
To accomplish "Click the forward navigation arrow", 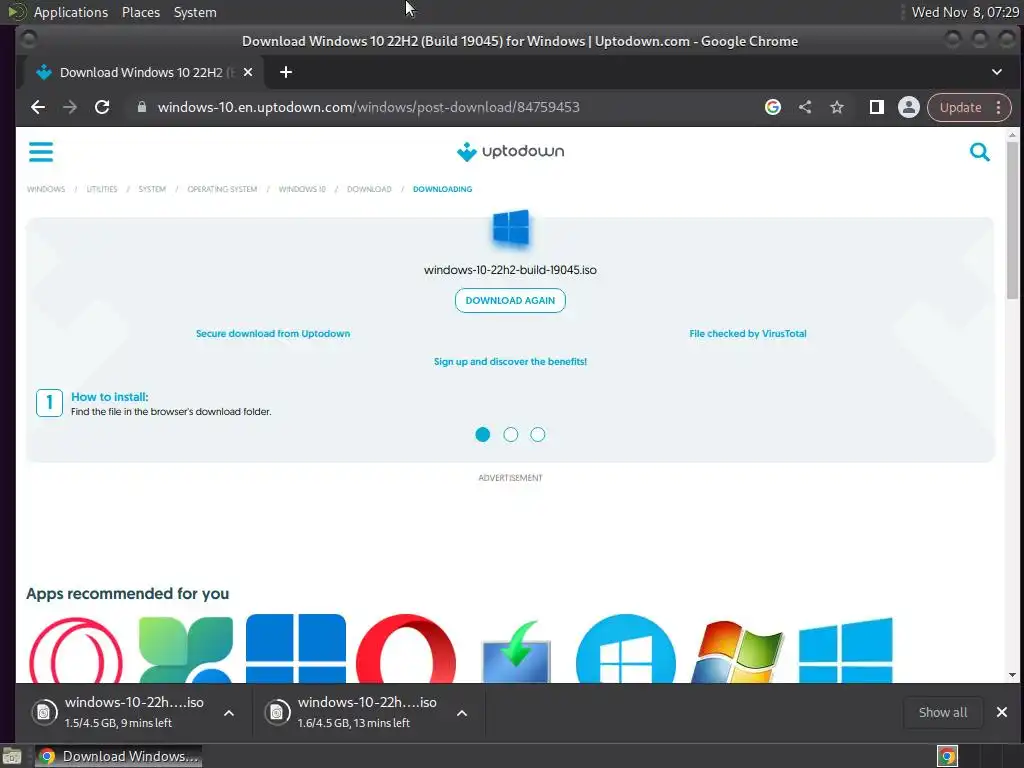I will tap(70, 108).
